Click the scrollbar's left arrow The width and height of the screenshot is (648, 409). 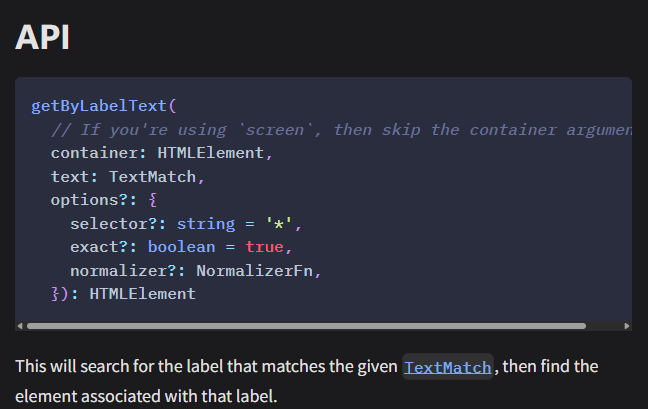(20, 325)
